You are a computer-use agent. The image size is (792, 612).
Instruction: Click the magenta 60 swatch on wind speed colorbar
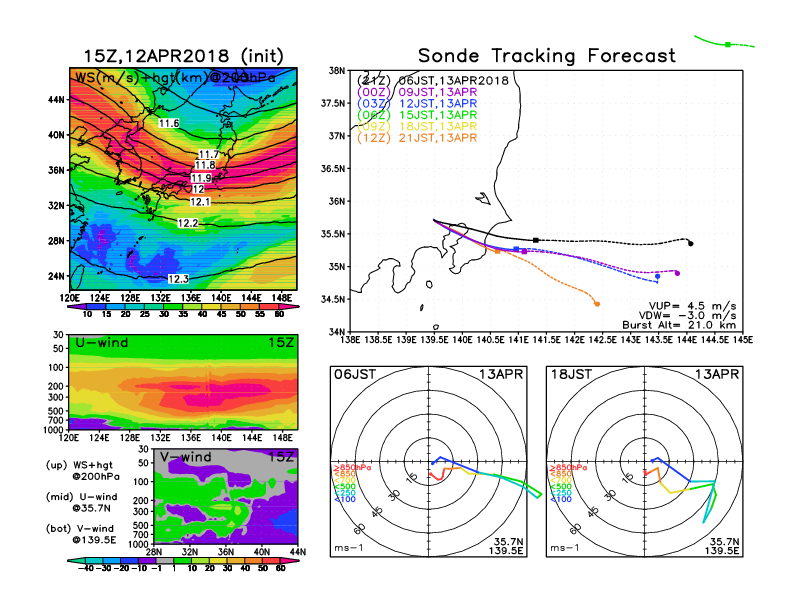(x=289, y=307)
